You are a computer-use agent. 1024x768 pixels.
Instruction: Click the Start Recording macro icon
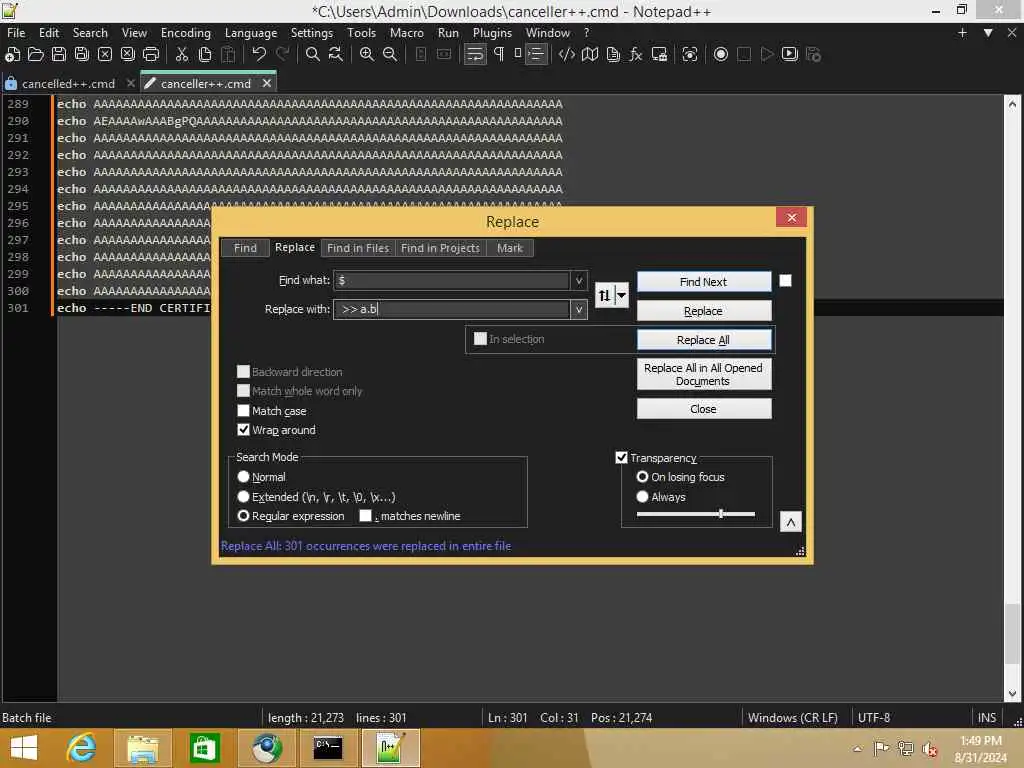[720, 54]
